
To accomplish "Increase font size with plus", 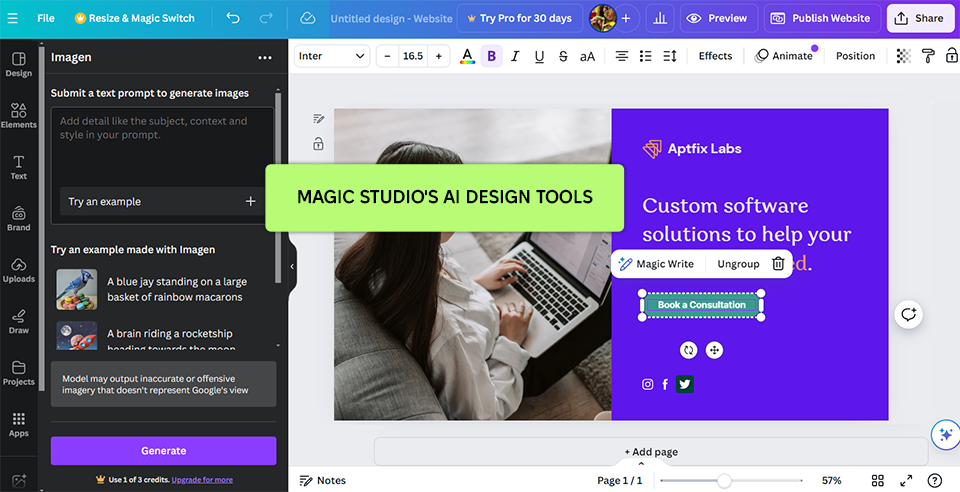I will pos(439,56).
